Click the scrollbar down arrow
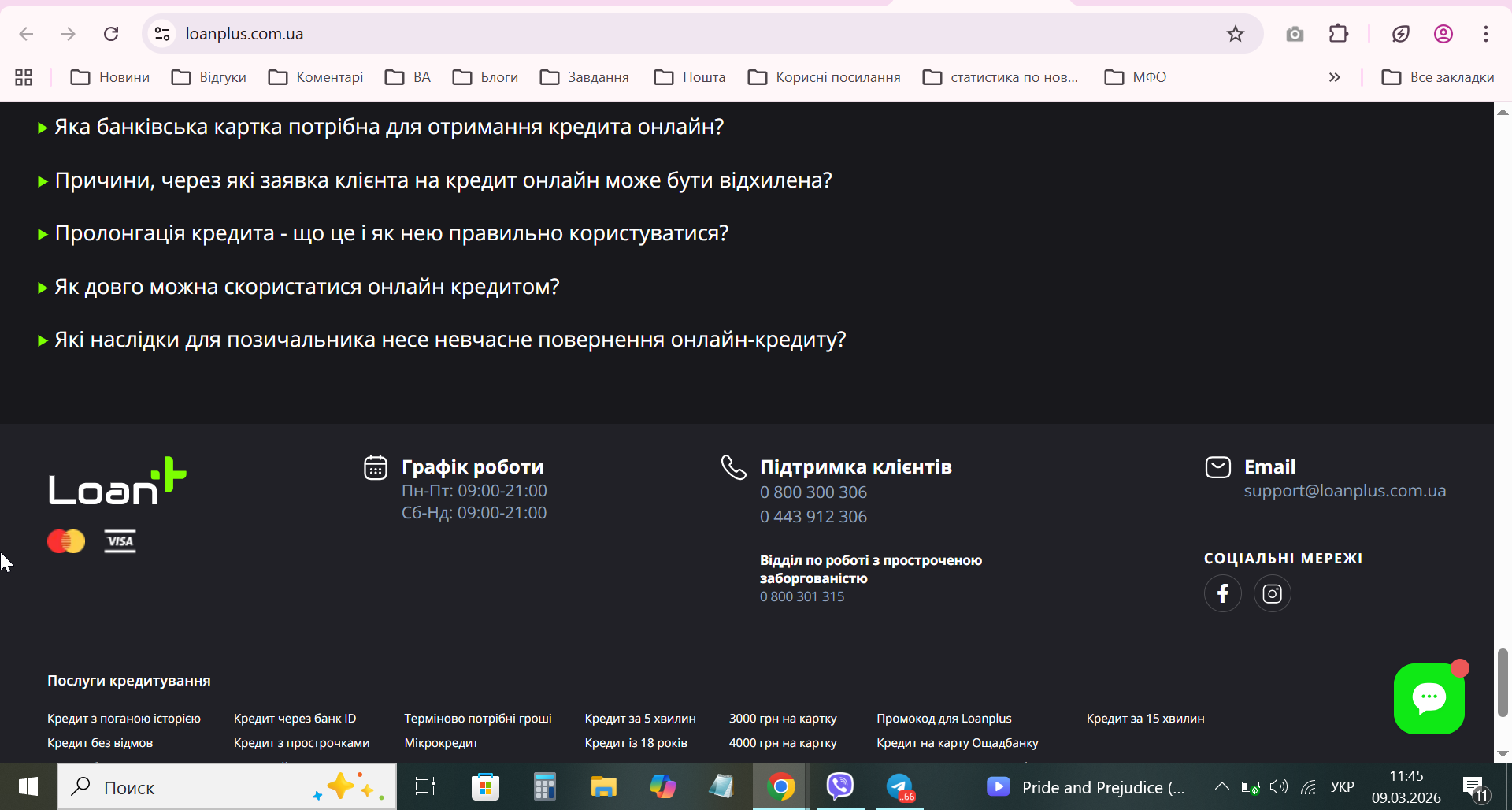This screenshot has width=1512, height=810. (x=1503, y=754)
